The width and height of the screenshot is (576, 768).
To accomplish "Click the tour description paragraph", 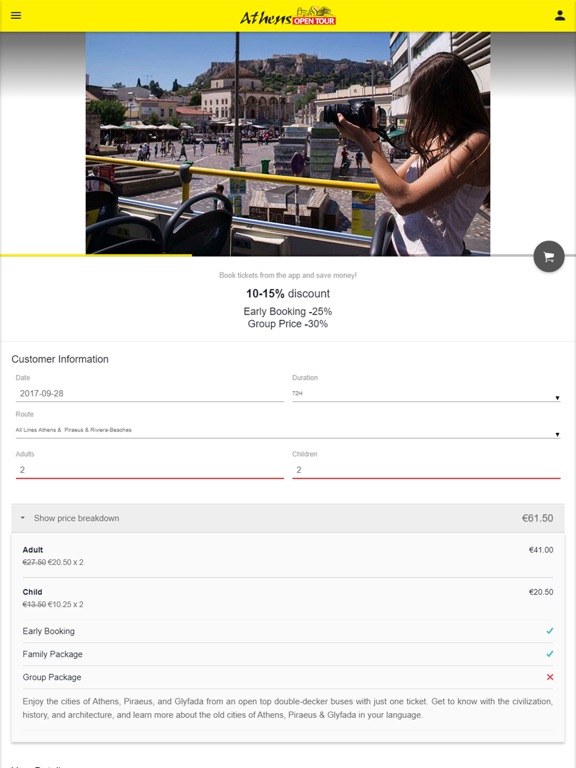I will (288, 708).
